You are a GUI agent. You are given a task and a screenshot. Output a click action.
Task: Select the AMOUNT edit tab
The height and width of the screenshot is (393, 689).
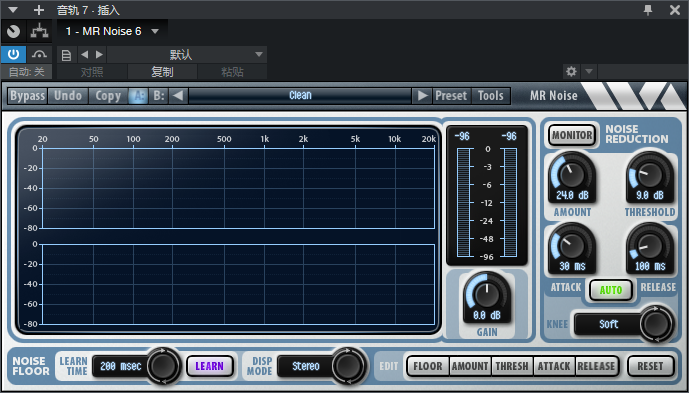(470, 366)
